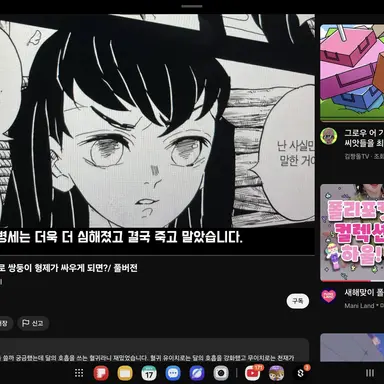The image size is (384, 384).
Task: Open the black app with notification badge
Action: 301,373
